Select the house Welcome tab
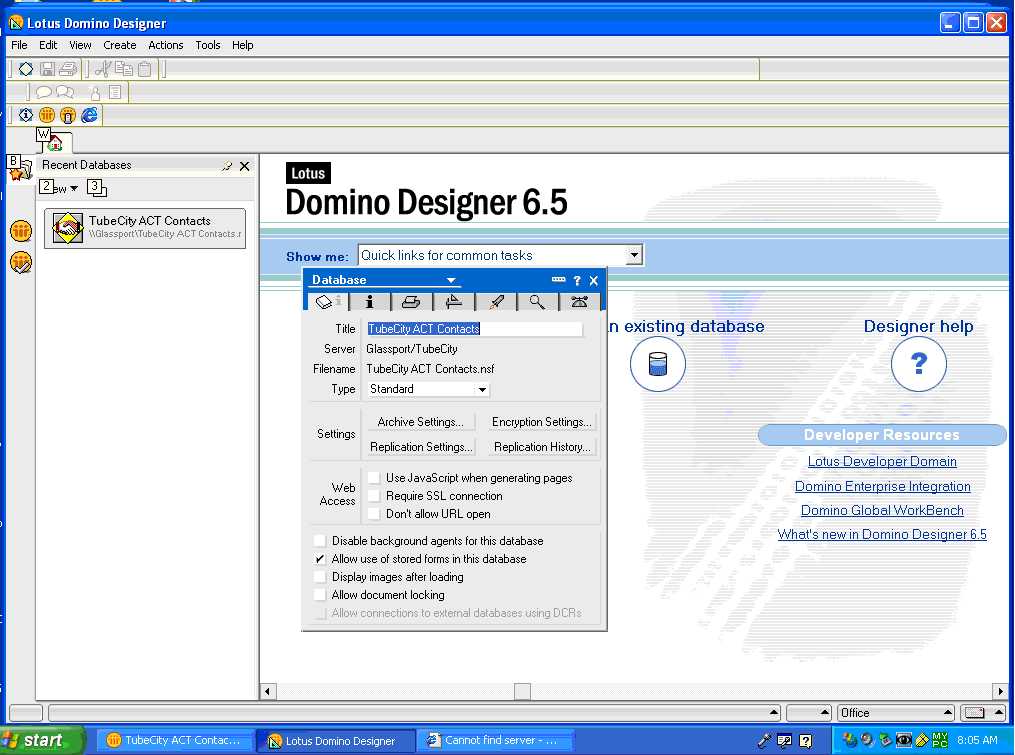The height and width of the screenshot is (755, 1015). [54, 142]
